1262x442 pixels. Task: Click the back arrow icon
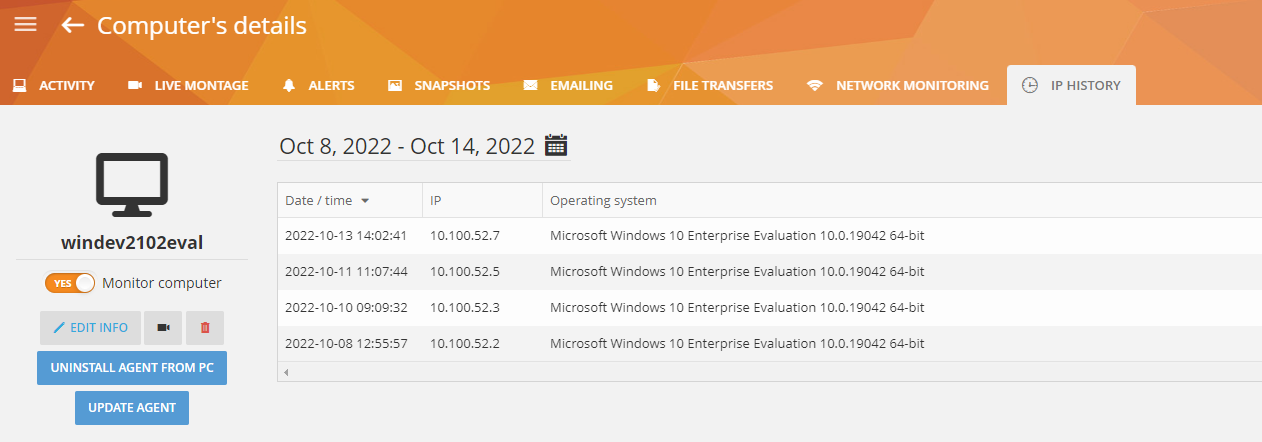point(72,25)
